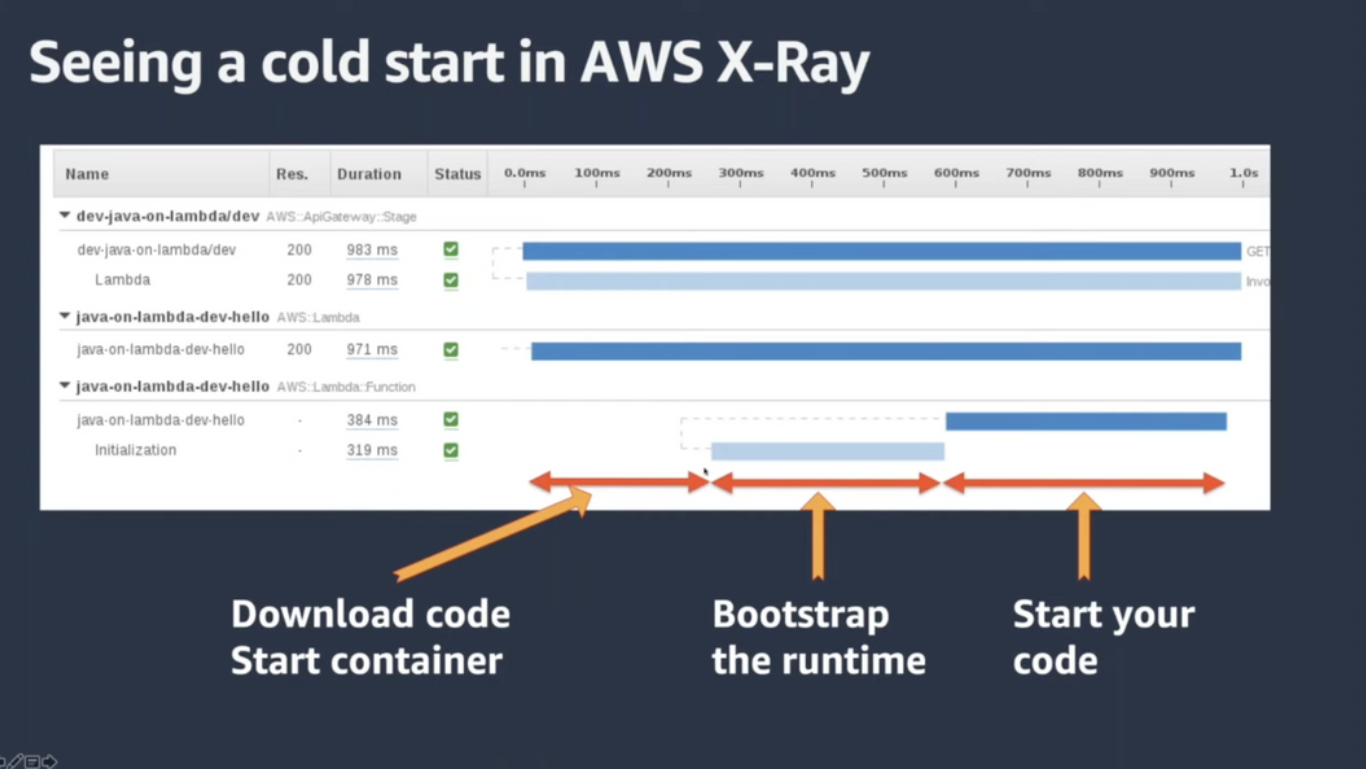The image size is (1366, 770).
Task: Click the 400ms mark on the timeline ruler
Action: point(813,174)
